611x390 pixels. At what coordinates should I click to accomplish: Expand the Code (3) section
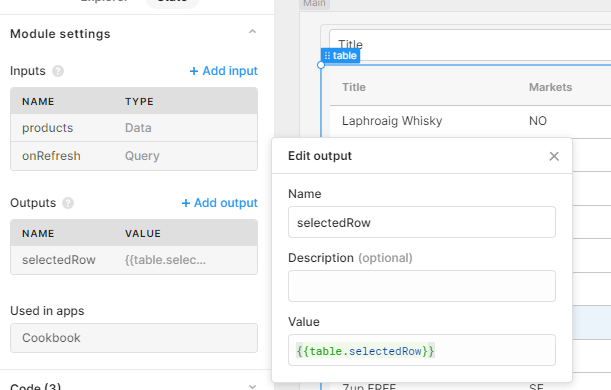252,386
